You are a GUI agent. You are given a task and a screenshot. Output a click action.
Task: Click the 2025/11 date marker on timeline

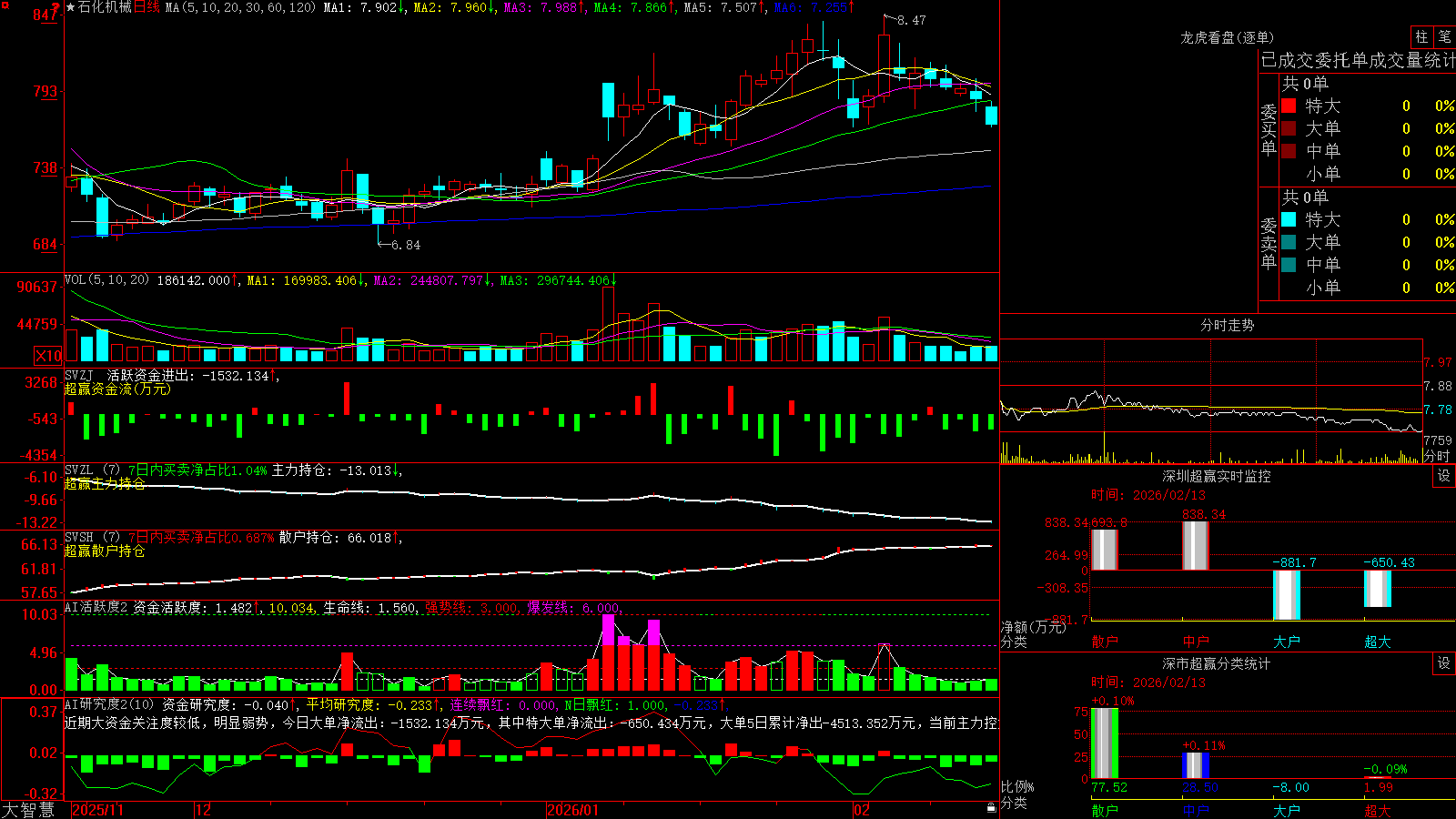click(97, 810)
